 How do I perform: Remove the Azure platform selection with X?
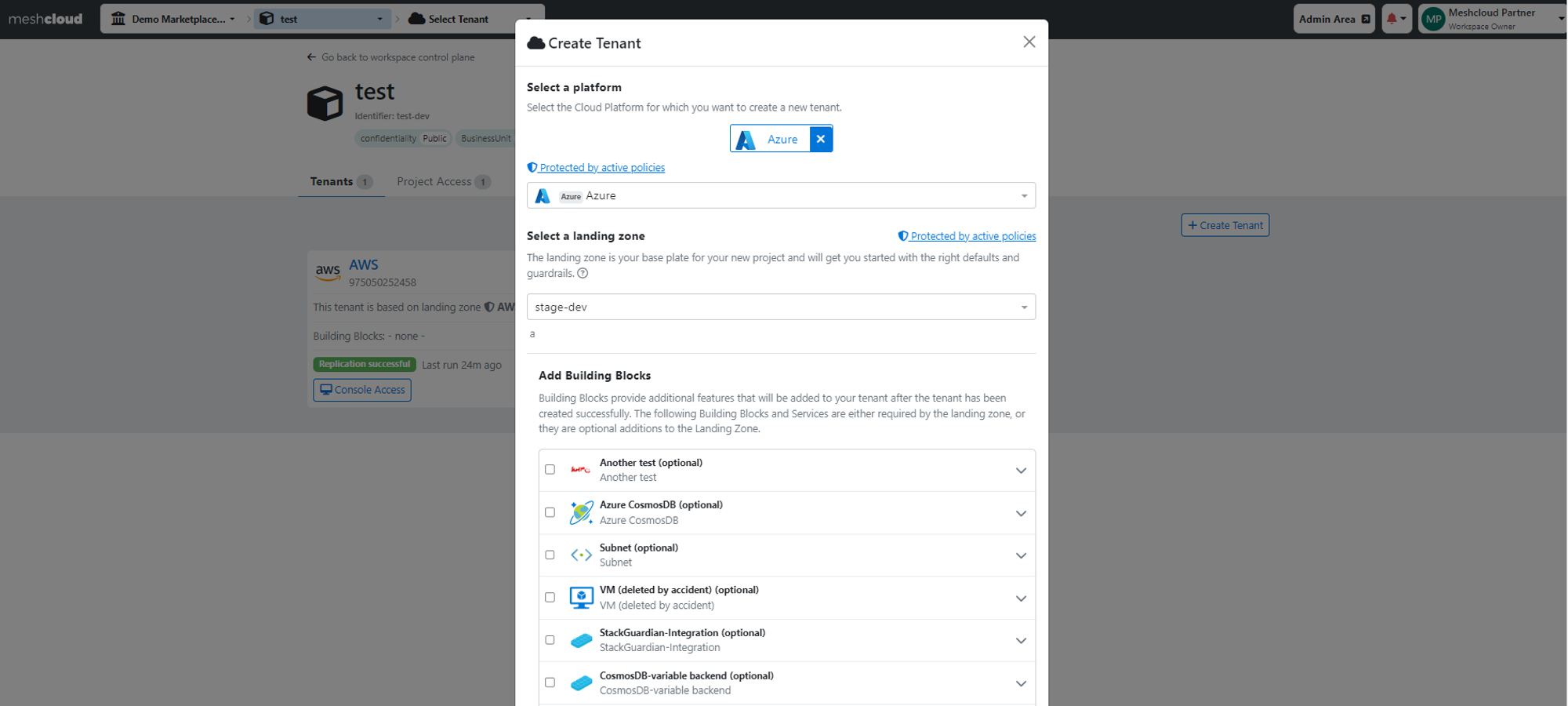[x=821, y=139]
